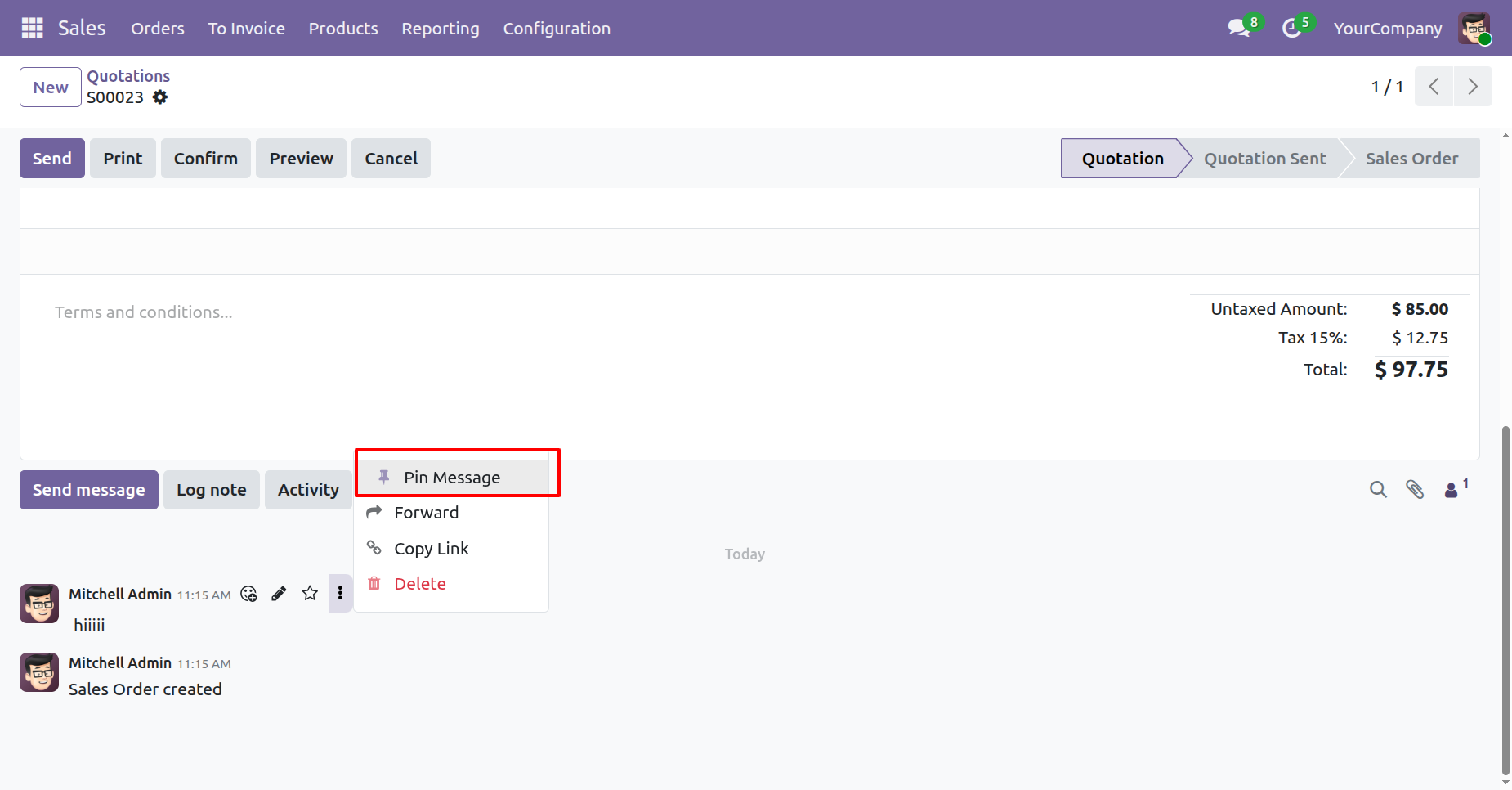Click the Terms and conditions field
Screen dimensions: 1512x790
point(144,312)
